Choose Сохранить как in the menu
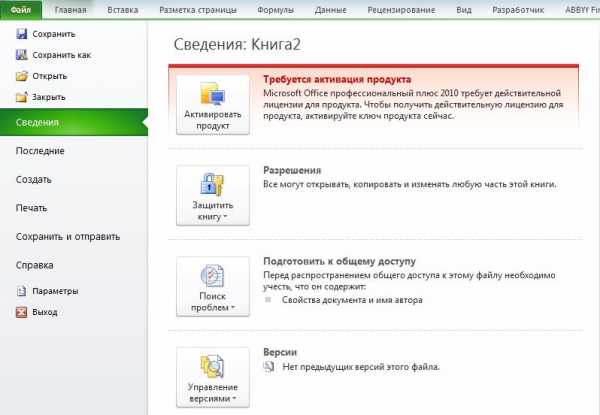 (x=62, y=55)
